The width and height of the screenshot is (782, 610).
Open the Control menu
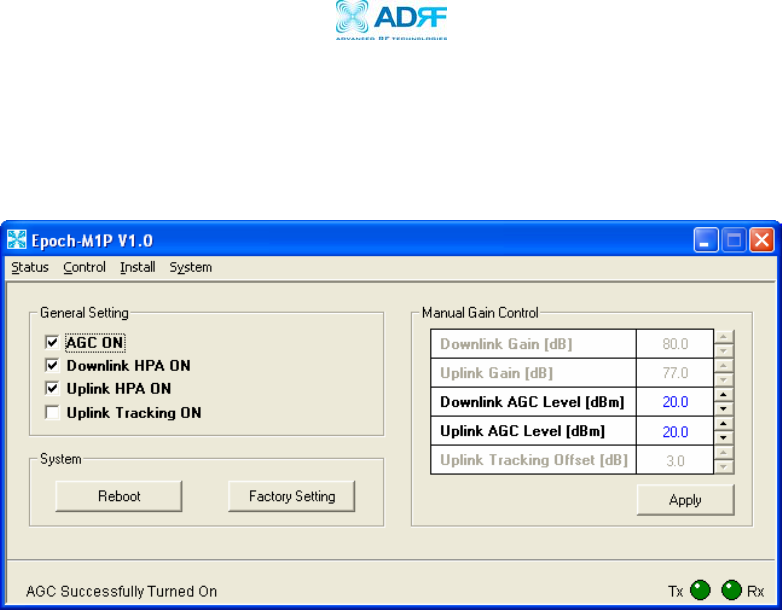point(84,267)
